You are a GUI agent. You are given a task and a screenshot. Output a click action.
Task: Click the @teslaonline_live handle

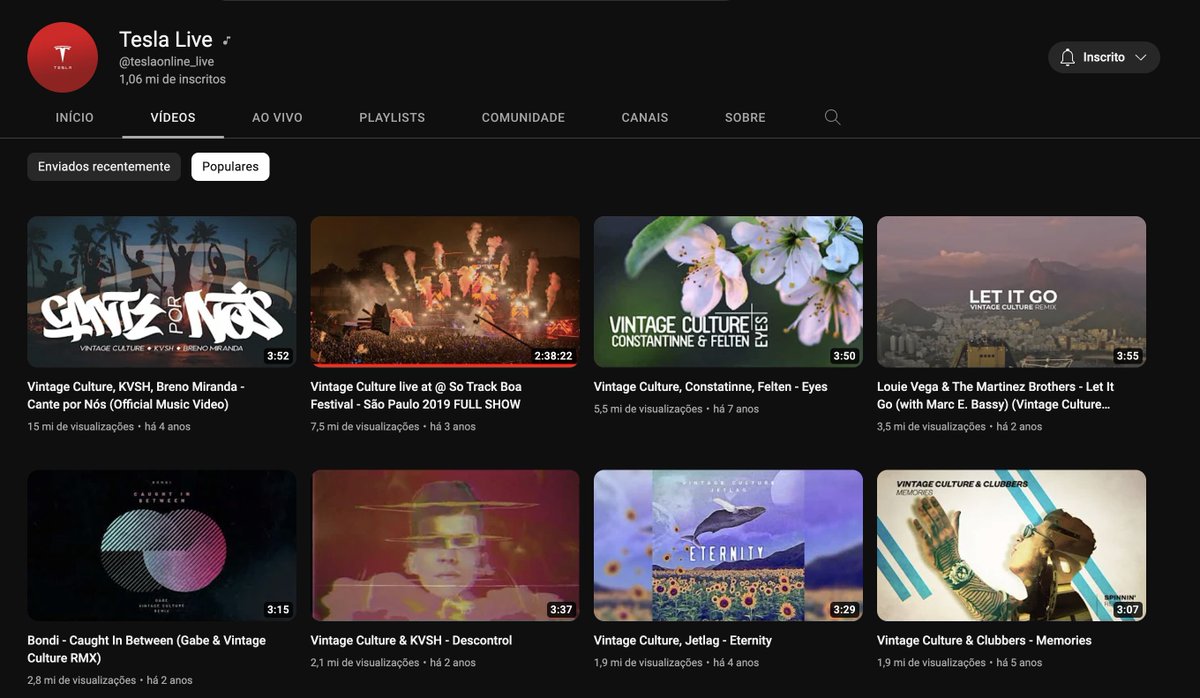[167, 62]
